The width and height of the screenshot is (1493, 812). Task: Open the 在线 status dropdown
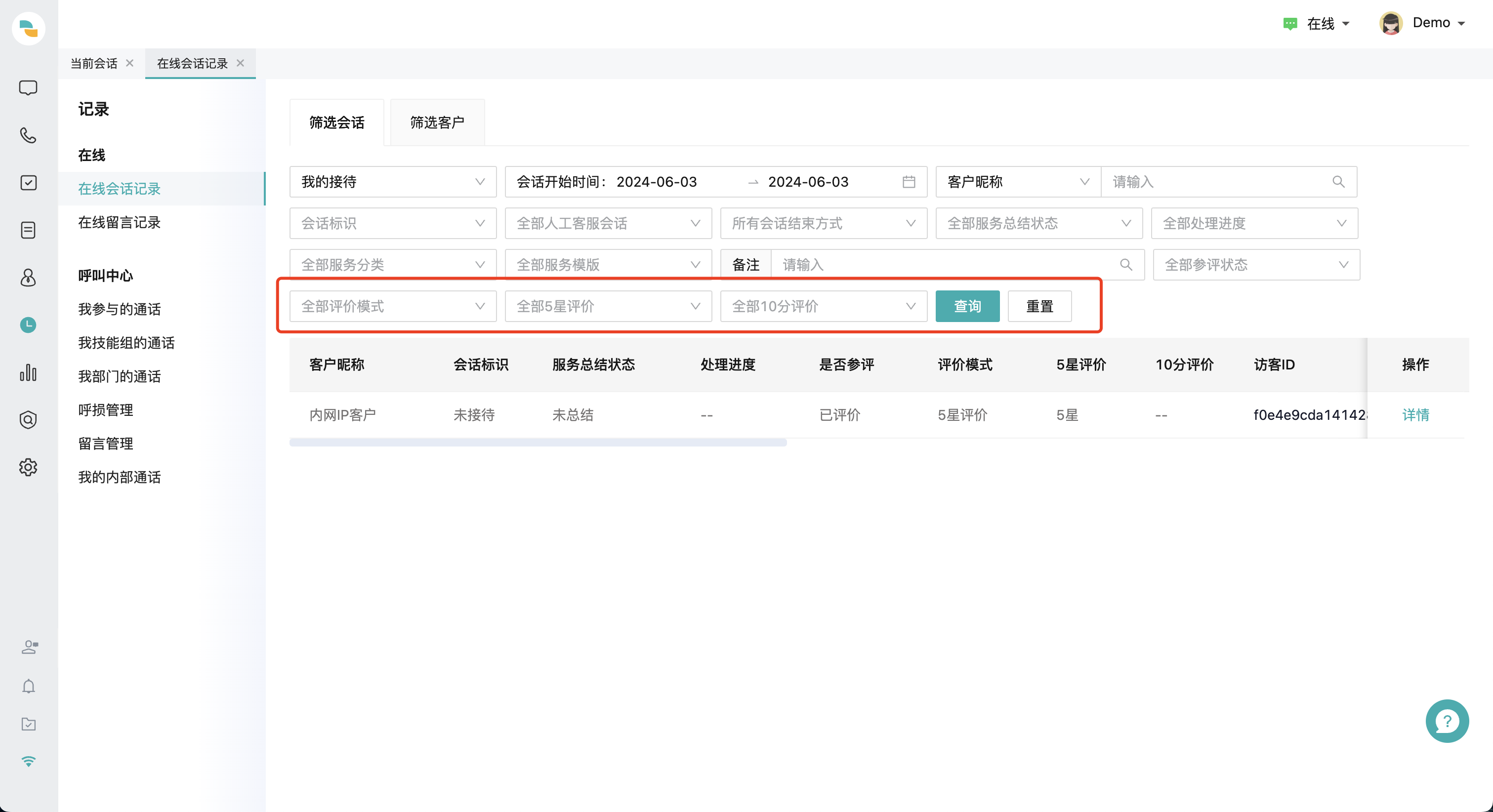(1328, 24)
